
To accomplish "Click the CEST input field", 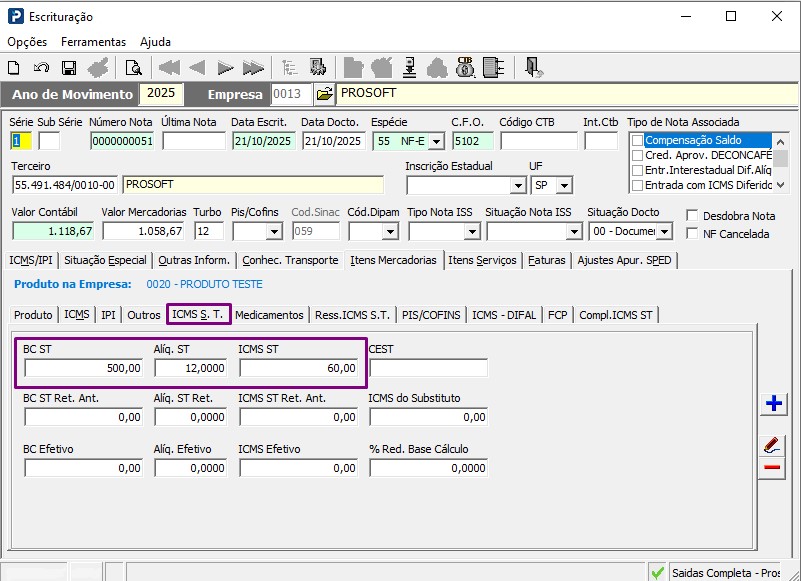I will [427, 368].
